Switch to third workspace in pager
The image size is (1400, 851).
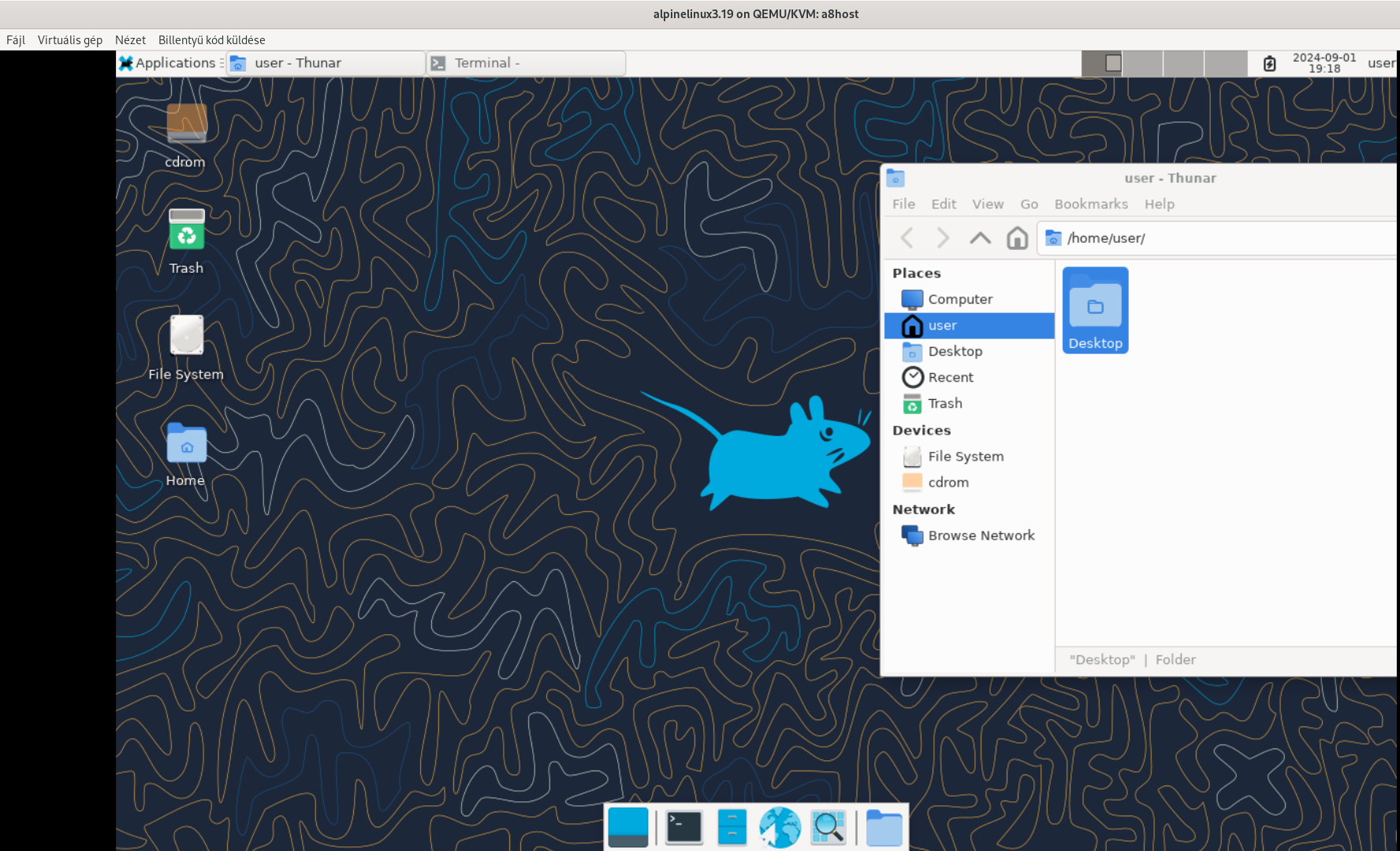click(x=1183, y=63)
